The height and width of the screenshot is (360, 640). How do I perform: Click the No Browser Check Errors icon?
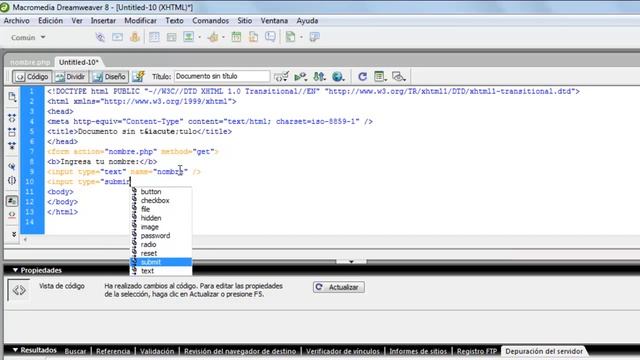coord(281,76)
